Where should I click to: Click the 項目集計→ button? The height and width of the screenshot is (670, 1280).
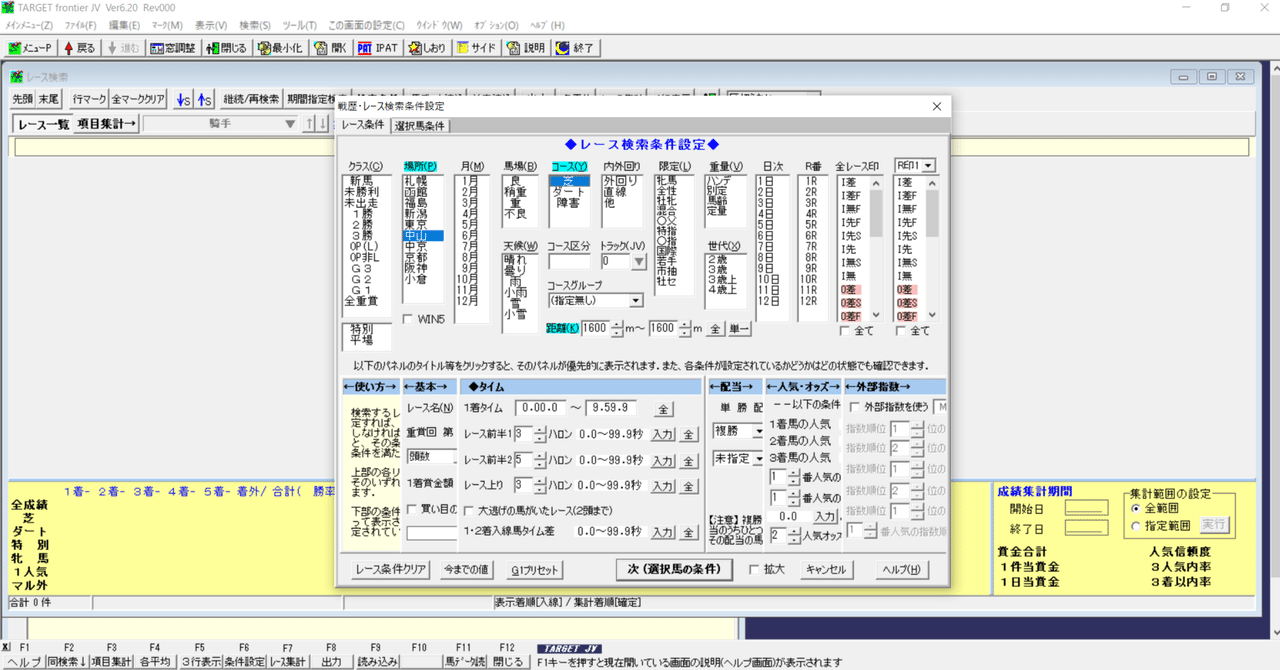tap(107, 124)
